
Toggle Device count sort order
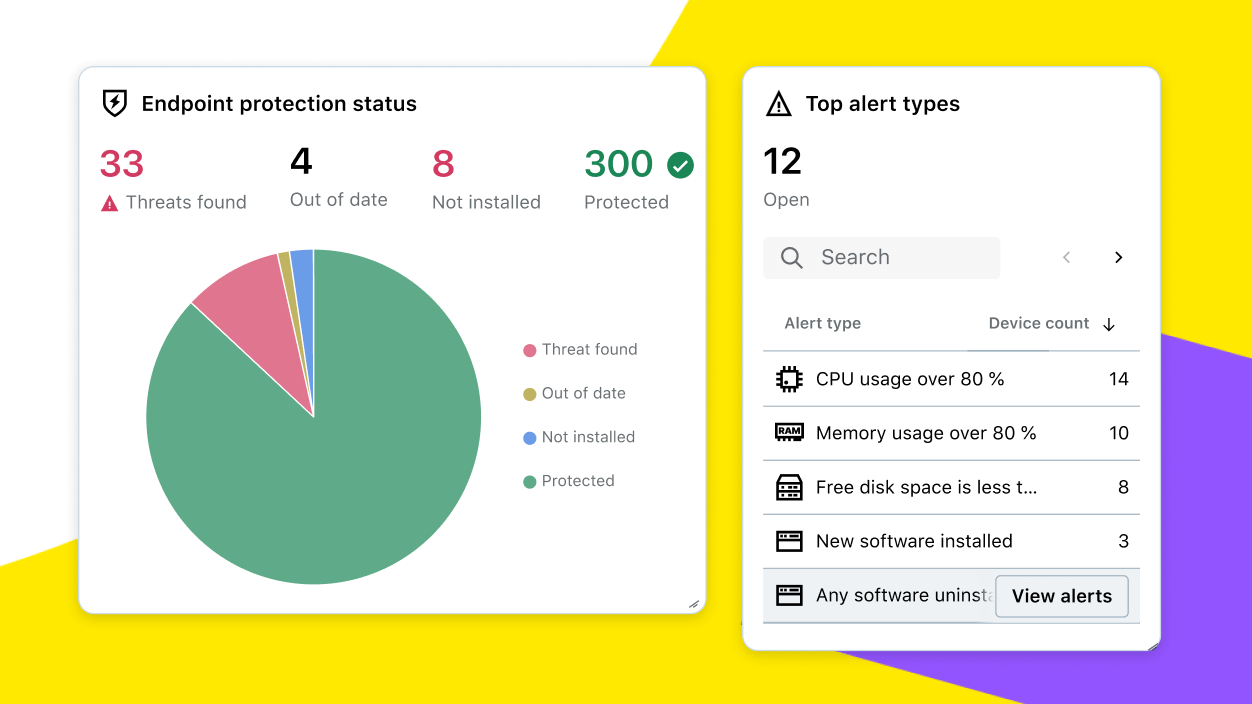pos(1108,324)
